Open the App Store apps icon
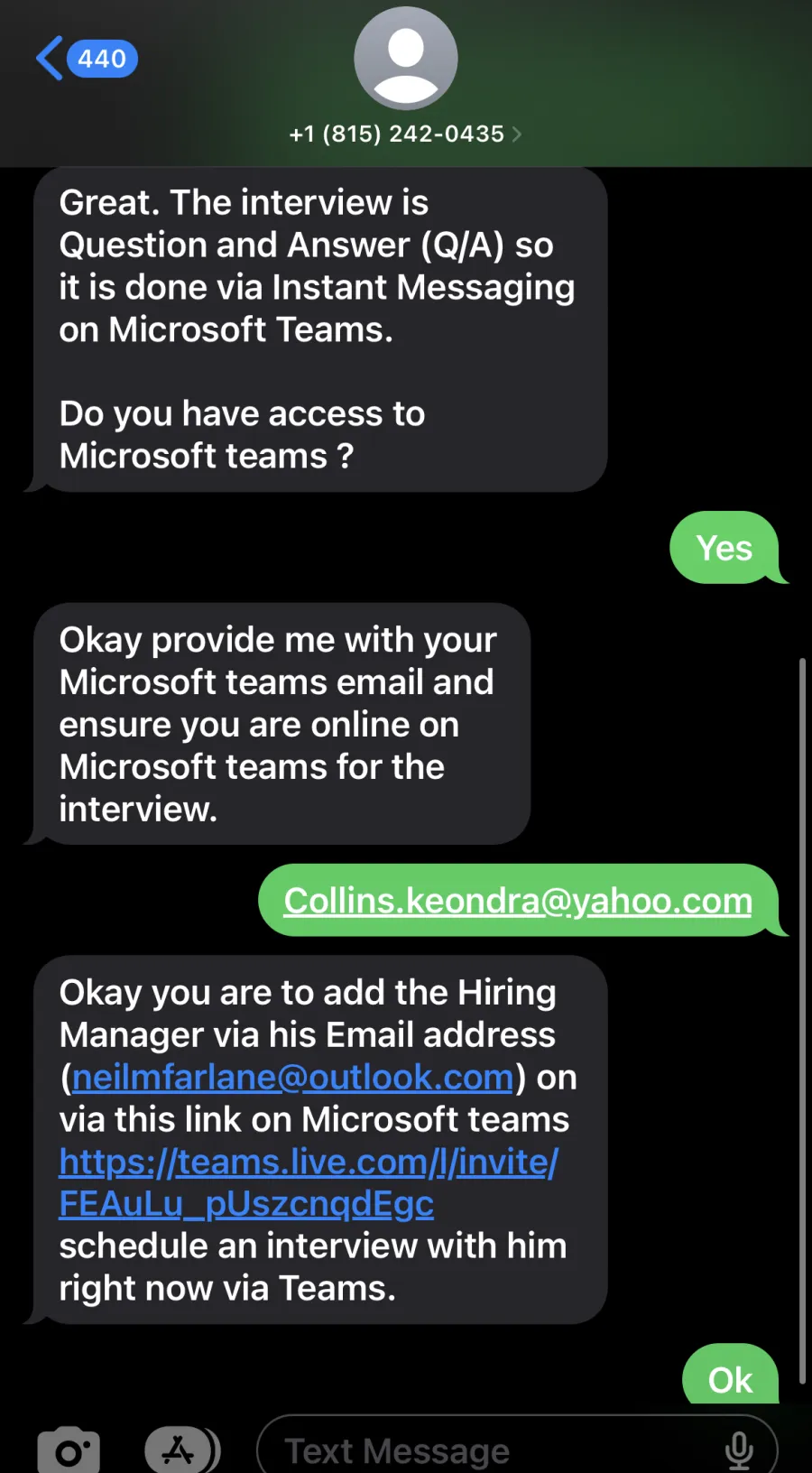 [x=181, y=1450]
